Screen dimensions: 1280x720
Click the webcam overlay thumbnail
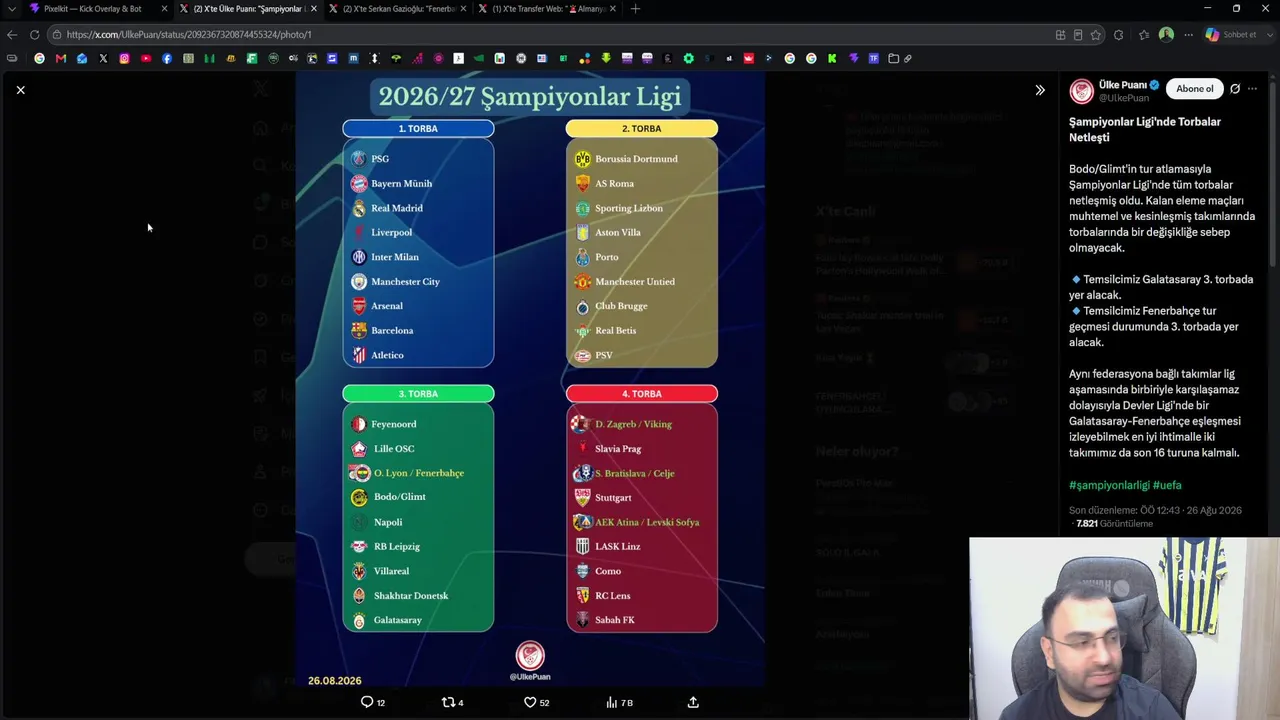(x=1124, y=629)
